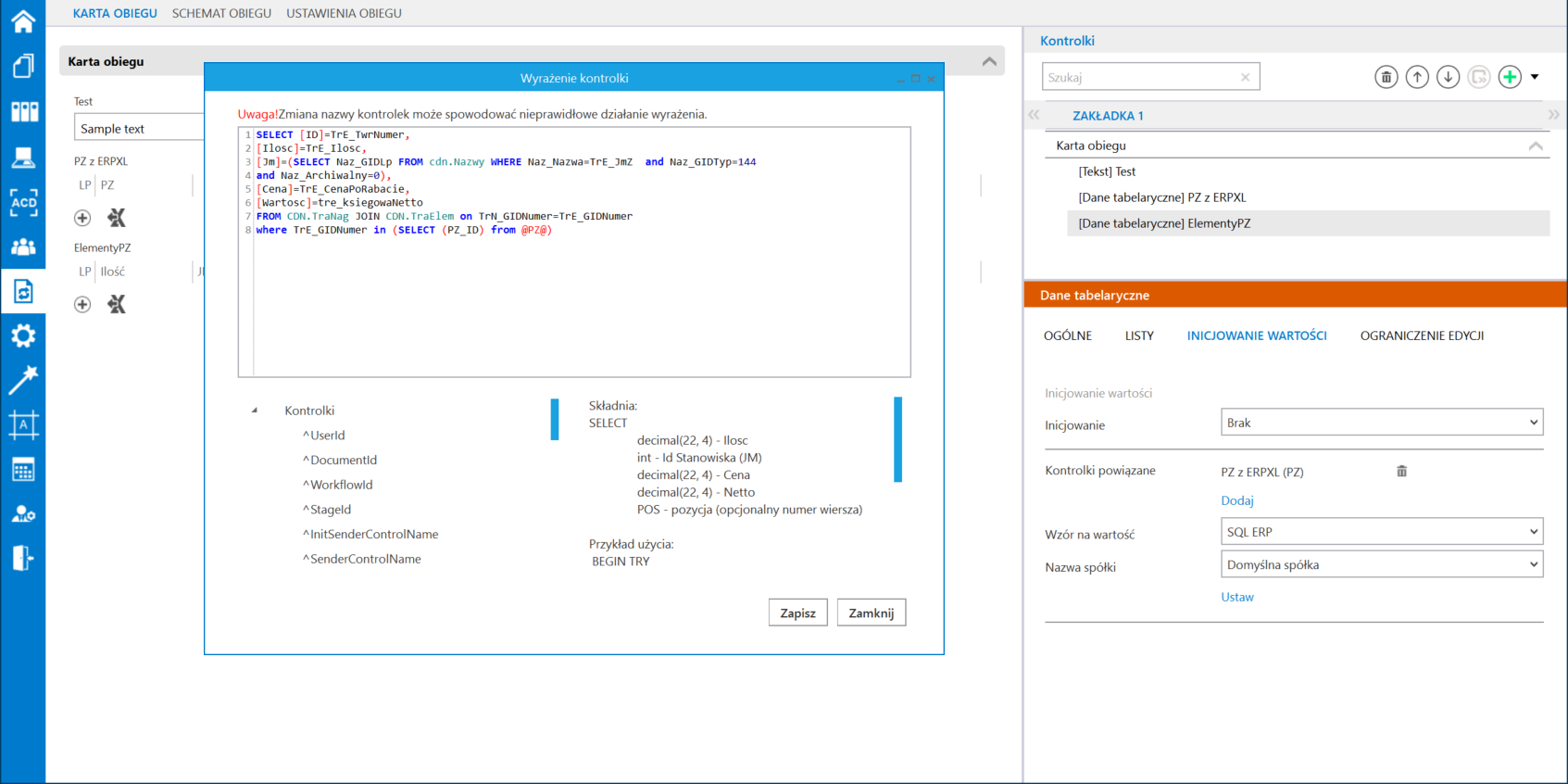This screenshot has width=1568, height=784.
Task: Click the Zamknij button
Action: pyautogui.click(x=872, y=613)
